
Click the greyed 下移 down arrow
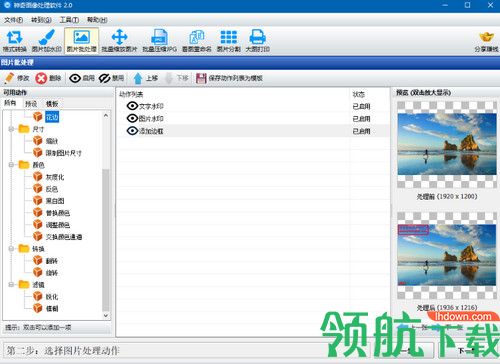(169, 78)
